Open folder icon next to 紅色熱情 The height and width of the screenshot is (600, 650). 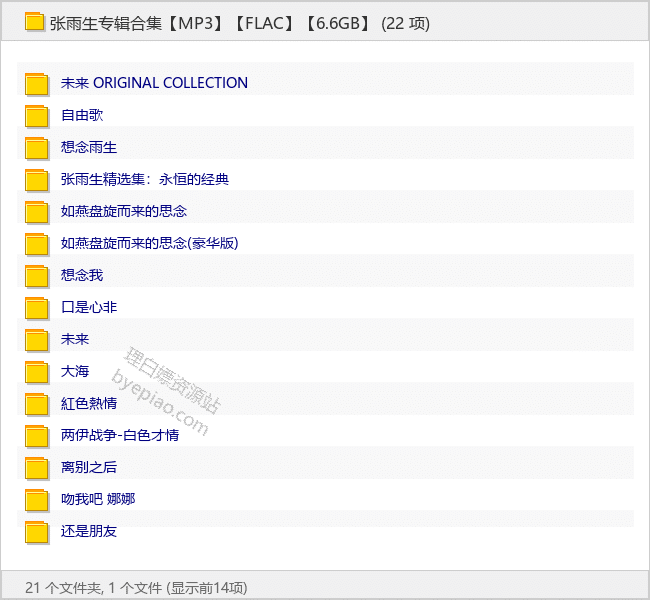tap(36, 404)
